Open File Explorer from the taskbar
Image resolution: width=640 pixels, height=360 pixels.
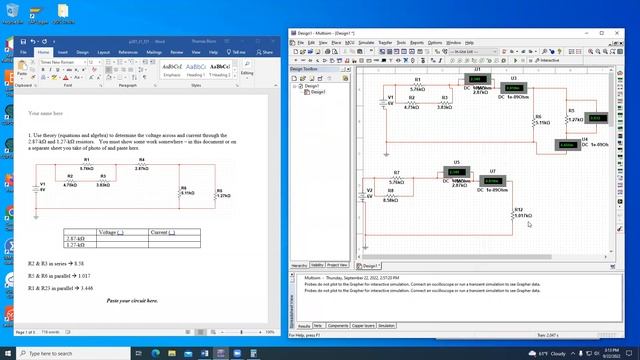click(172, 353)
